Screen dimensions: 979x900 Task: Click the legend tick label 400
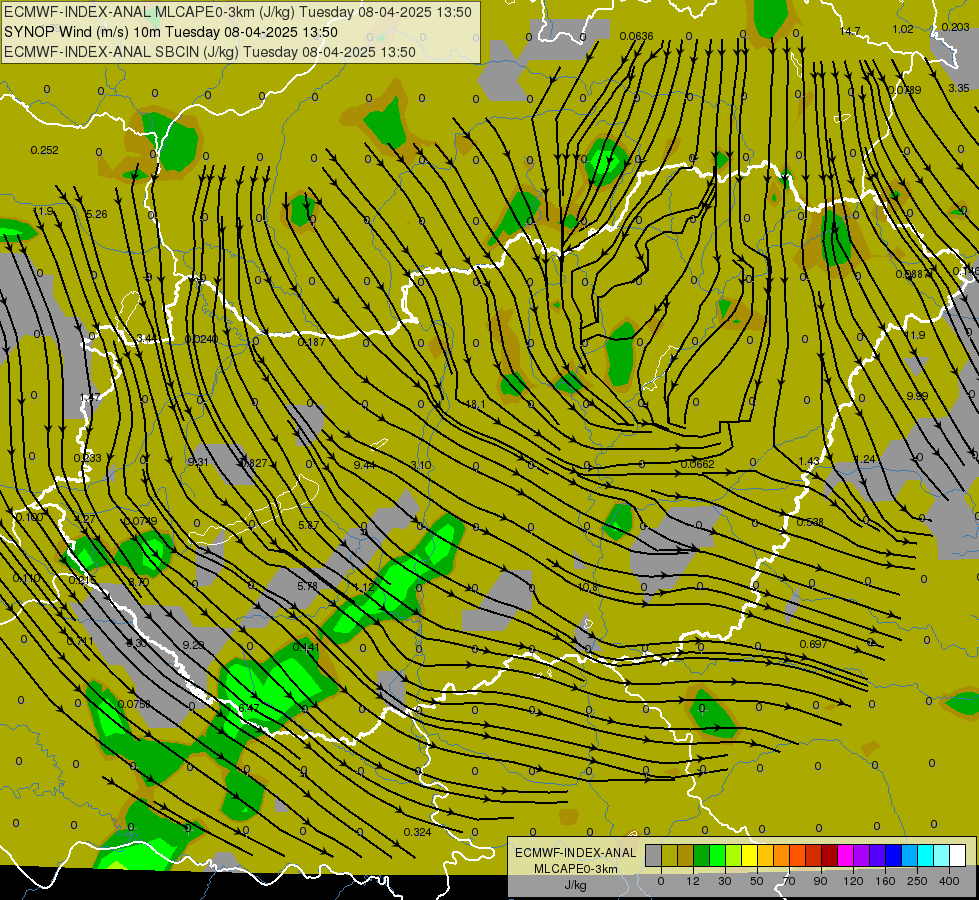tap(949, 881)
